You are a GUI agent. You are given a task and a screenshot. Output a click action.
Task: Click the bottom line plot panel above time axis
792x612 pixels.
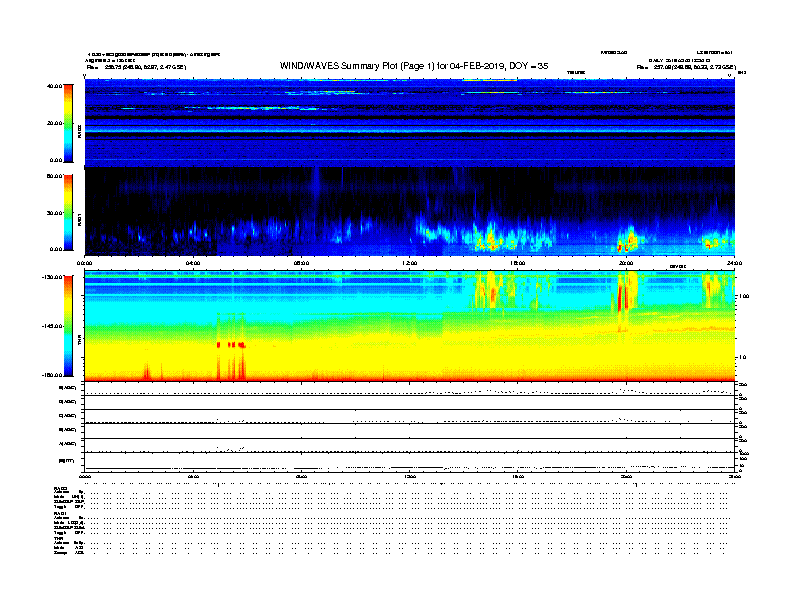[x=409, y=462]
